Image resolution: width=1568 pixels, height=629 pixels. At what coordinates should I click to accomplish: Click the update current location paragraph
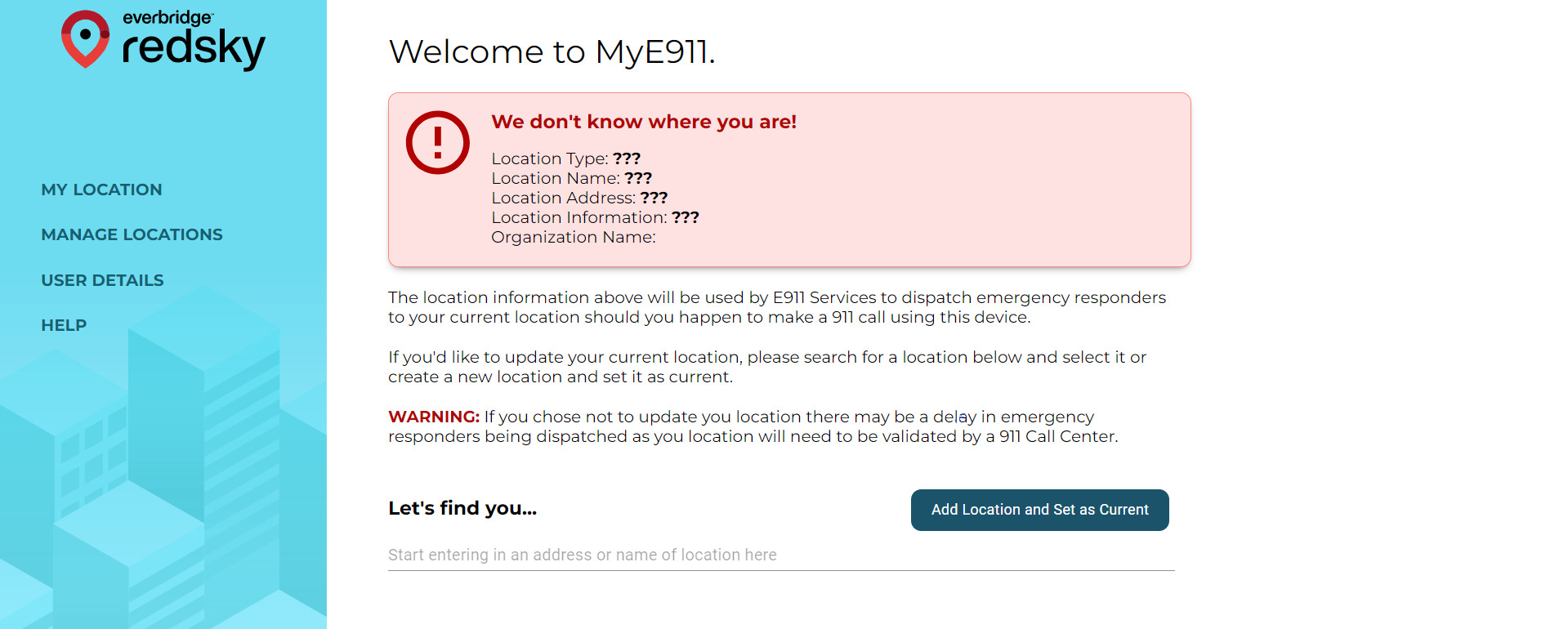tap(767, 367)
